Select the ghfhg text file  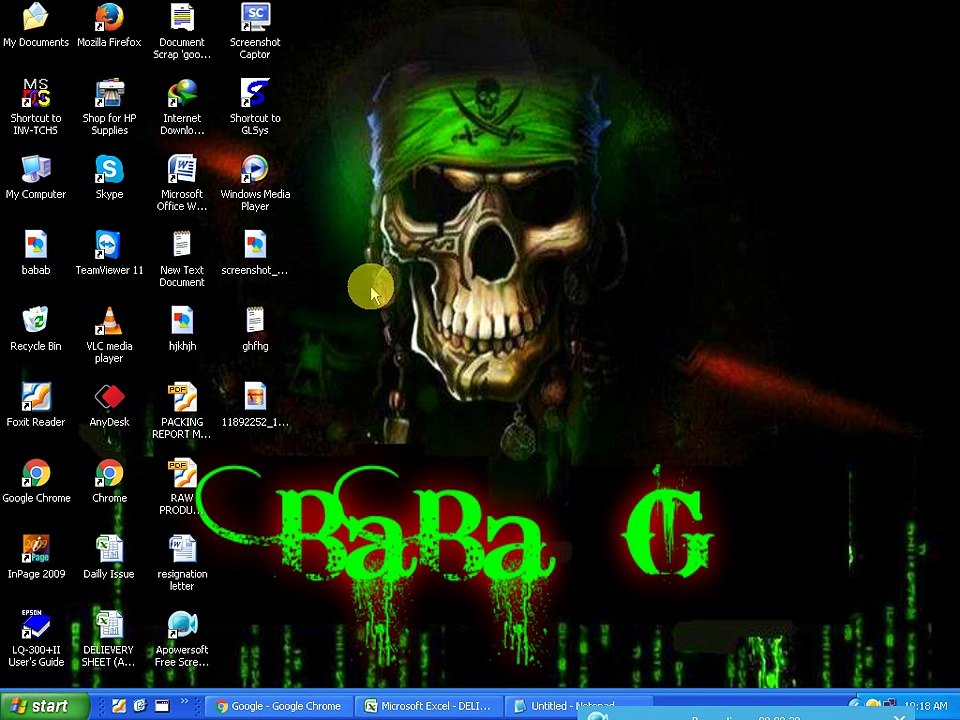[255, 329]
